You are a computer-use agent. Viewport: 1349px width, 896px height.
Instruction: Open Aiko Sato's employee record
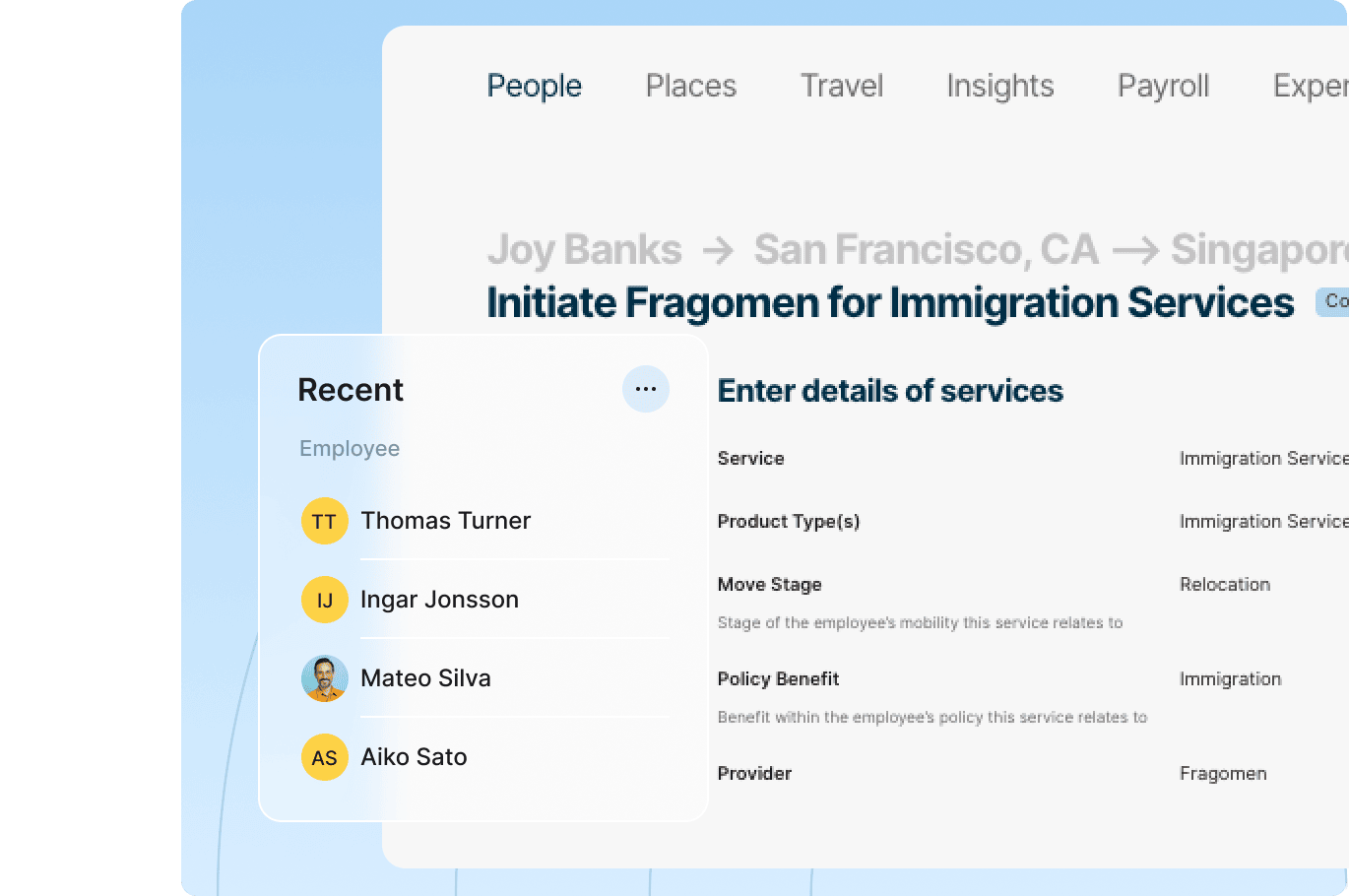414,757
